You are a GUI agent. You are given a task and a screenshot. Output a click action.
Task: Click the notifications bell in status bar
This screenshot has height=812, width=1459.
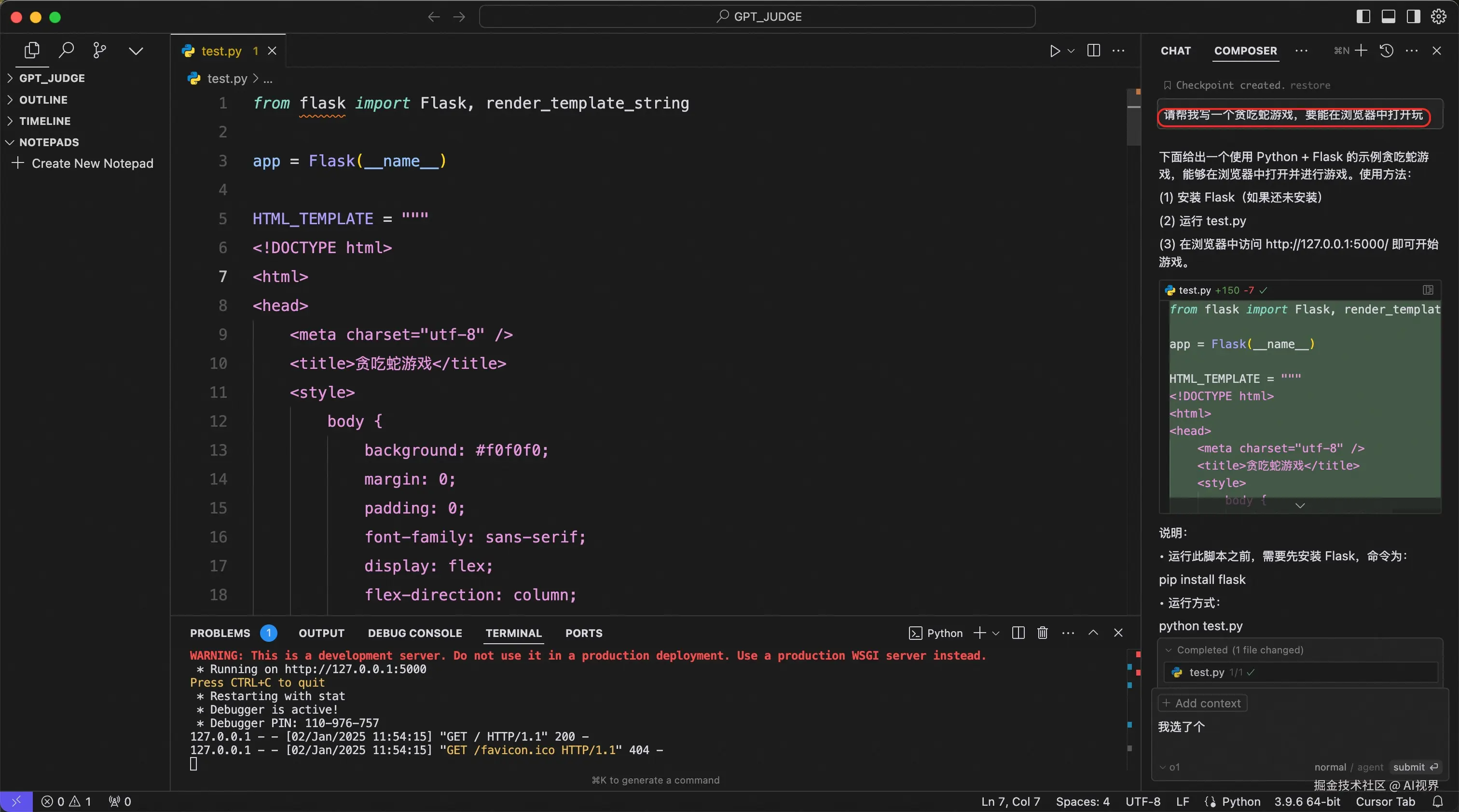(x=1437, y=801)
